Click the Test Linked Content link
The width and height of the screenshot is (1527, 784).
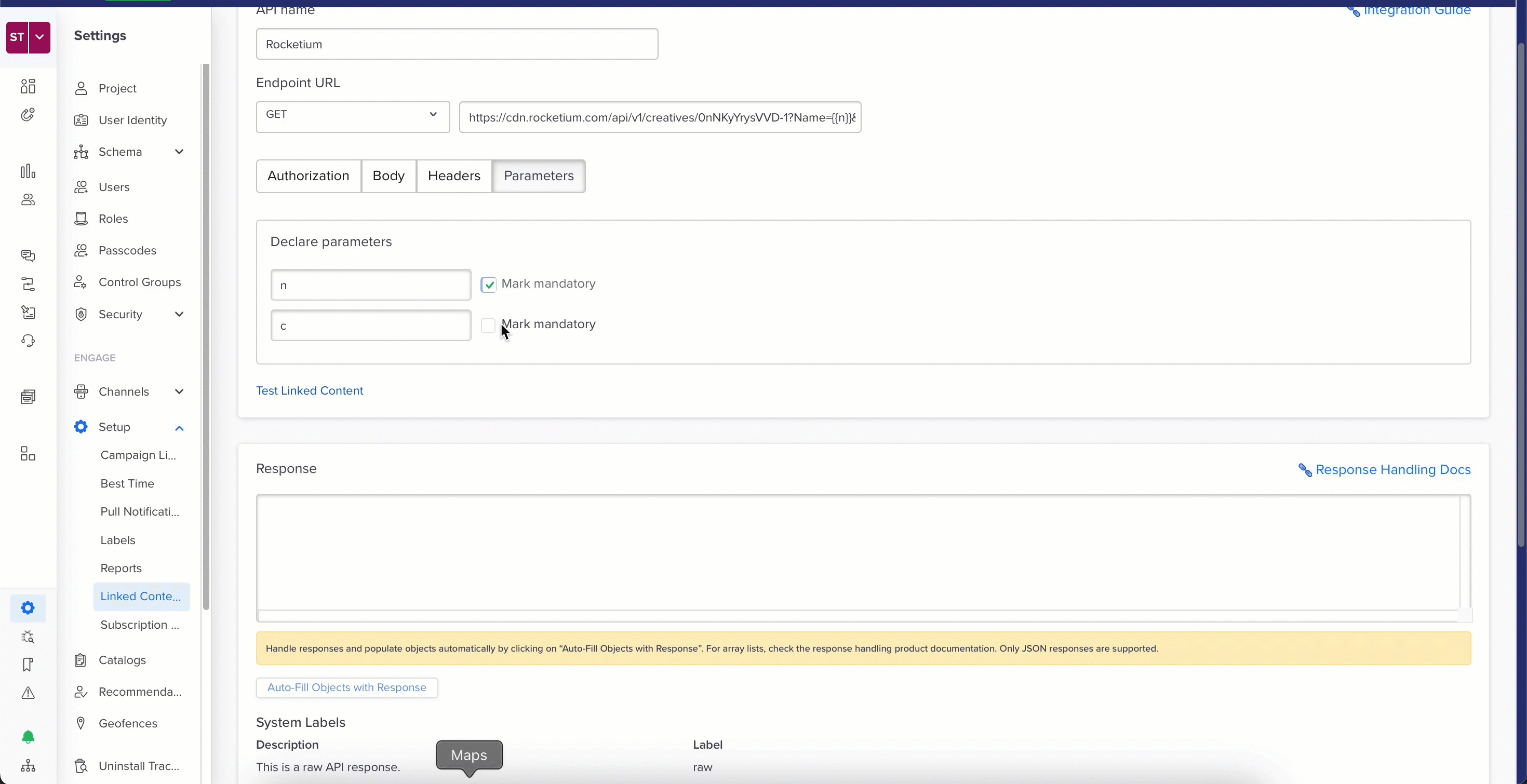310,390
